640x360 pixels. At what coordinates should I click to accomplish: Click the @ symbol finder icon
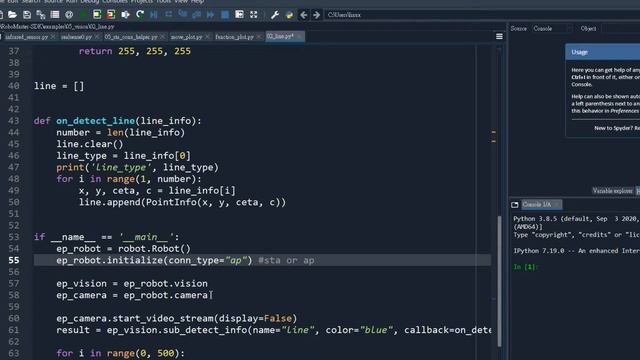[x=69, y=15]
